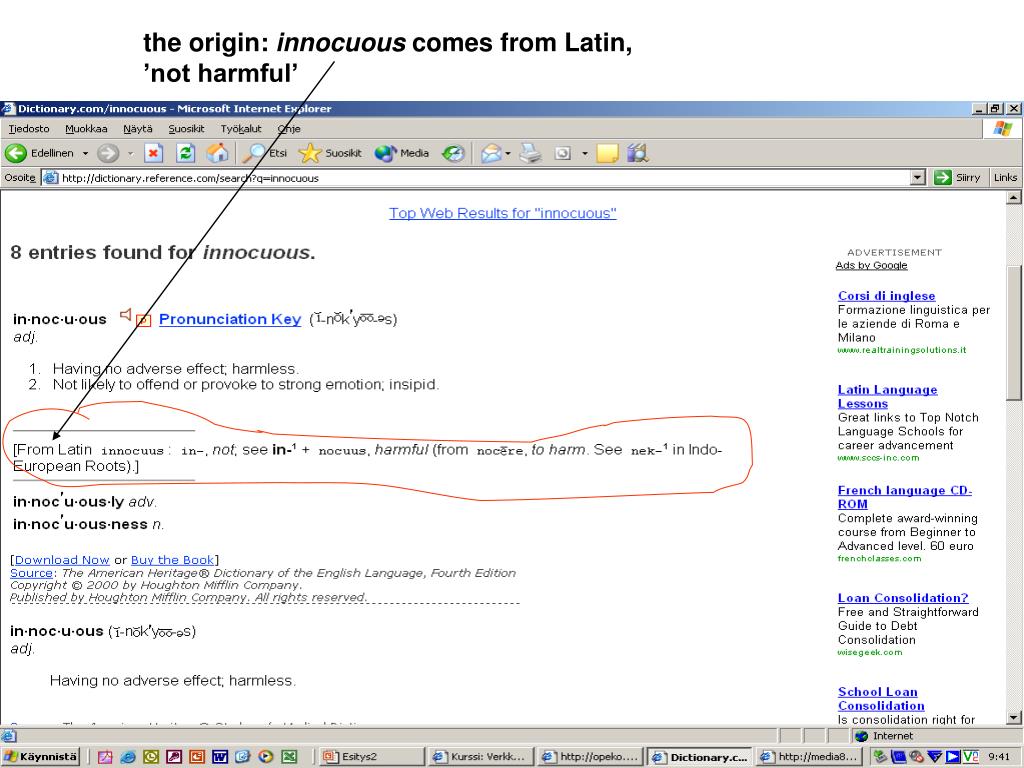Screen dimensions: 1024x768
Task: Open the Suosikit favorites star button
Action: tap(330, 153)
